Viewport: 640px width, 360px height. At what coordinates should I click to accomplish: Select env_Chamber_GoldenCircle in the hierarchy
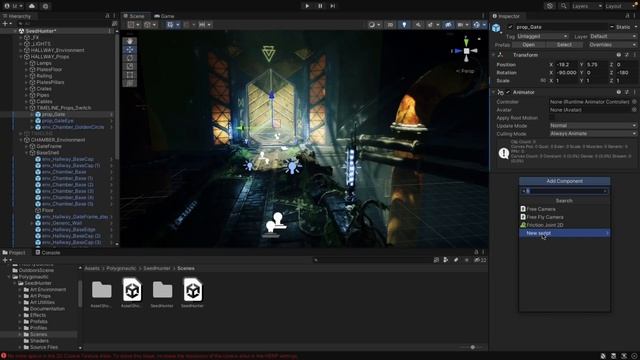click(x=73, y=127)
